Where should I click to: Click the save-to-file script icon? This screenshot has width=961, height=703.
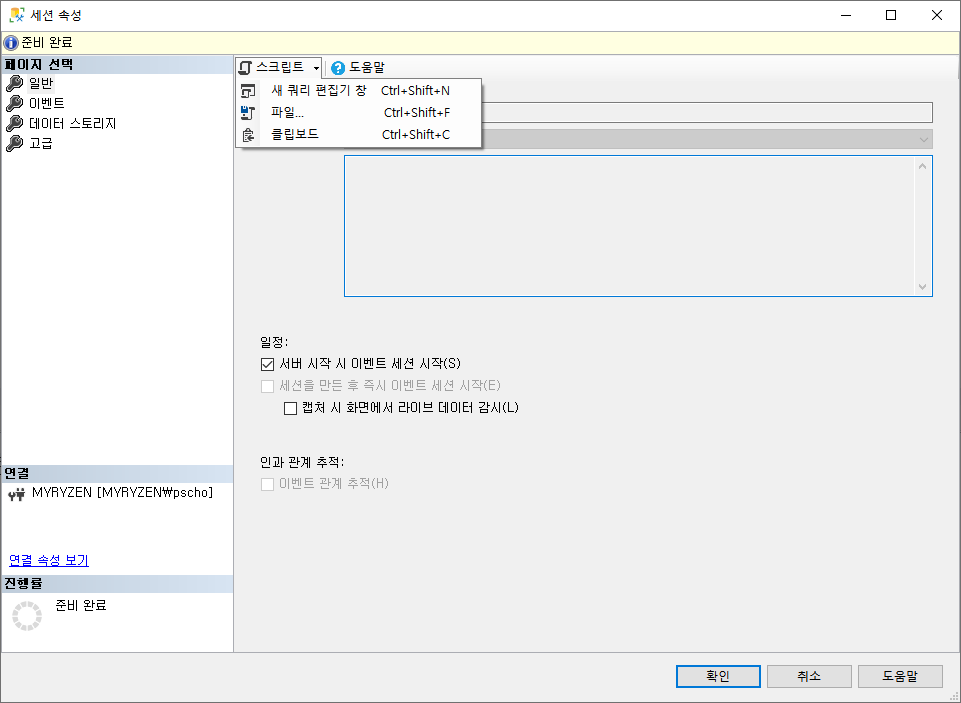tap(248, 113)
